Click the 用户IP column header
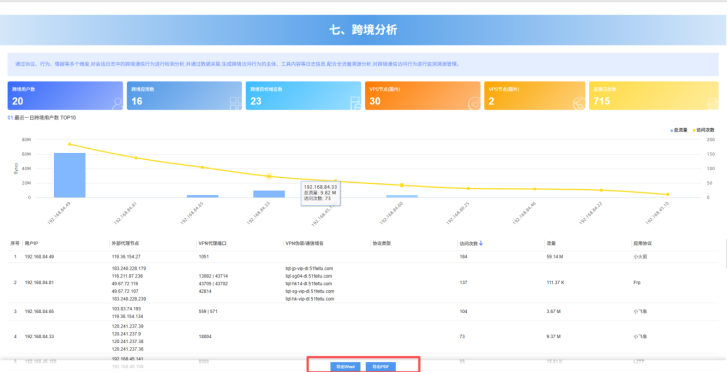Image resolution: width=728 pixels, height=372 pixels. tap(32, 243)
